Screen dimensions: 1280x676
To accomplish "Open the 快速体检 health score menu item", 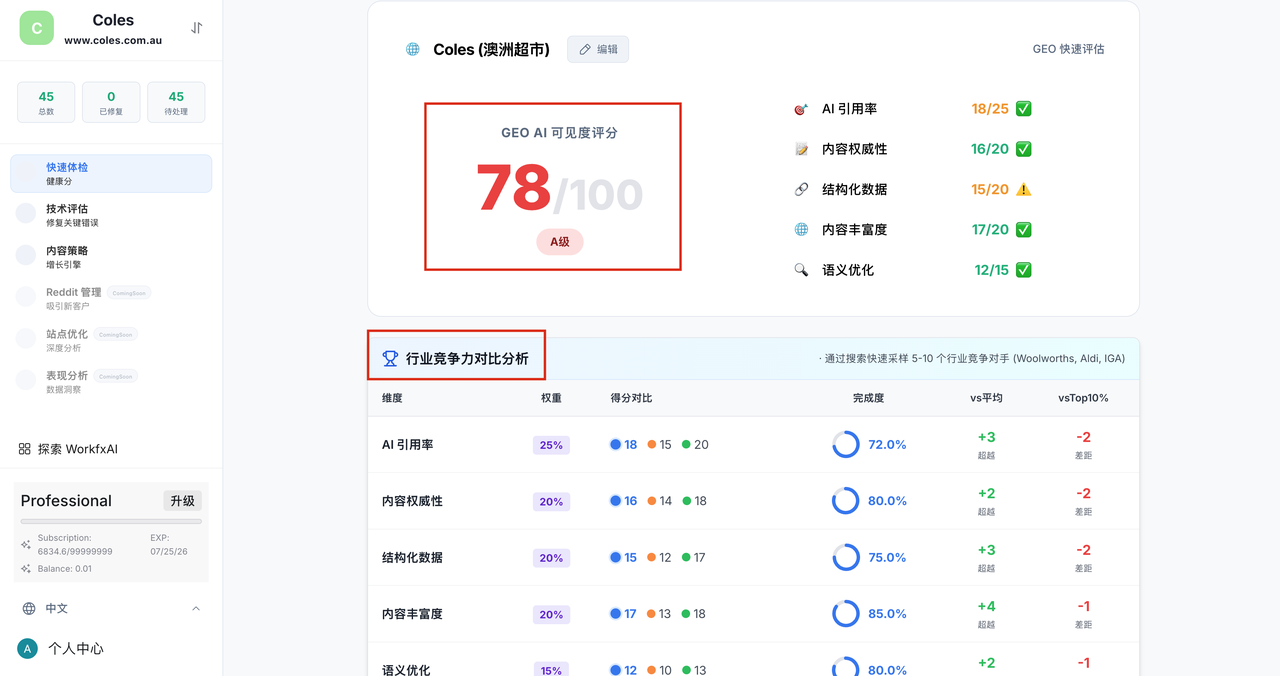I will click(111, 174).
